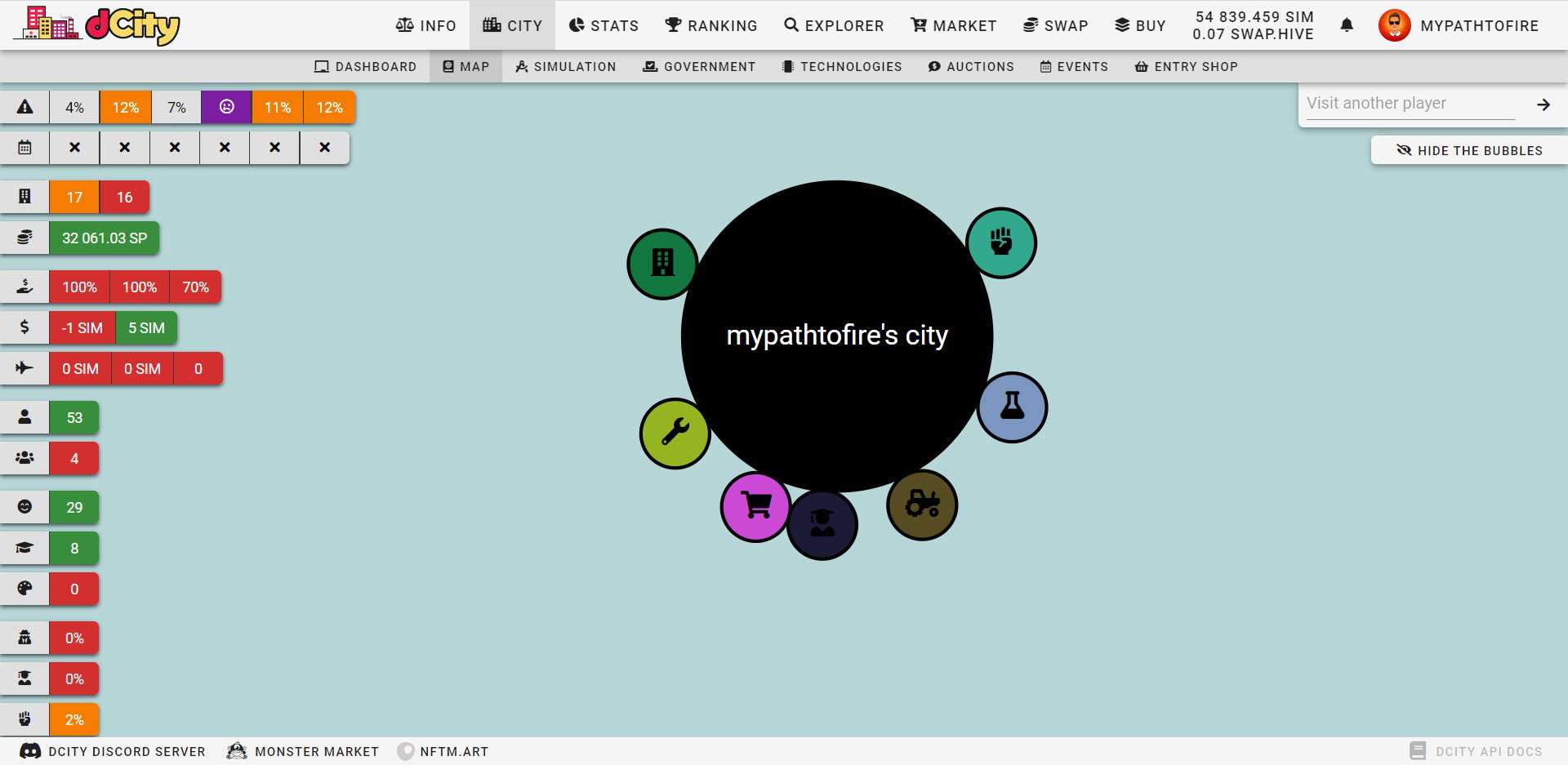Click the building count icon
Screen dimensions: 1568x765
[24, 197]
